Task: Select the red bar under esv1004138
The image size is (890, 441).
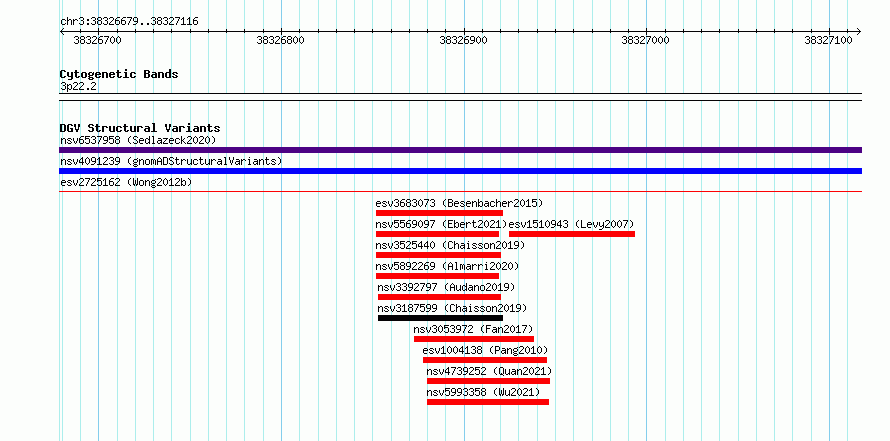Action: click(485, 360)
